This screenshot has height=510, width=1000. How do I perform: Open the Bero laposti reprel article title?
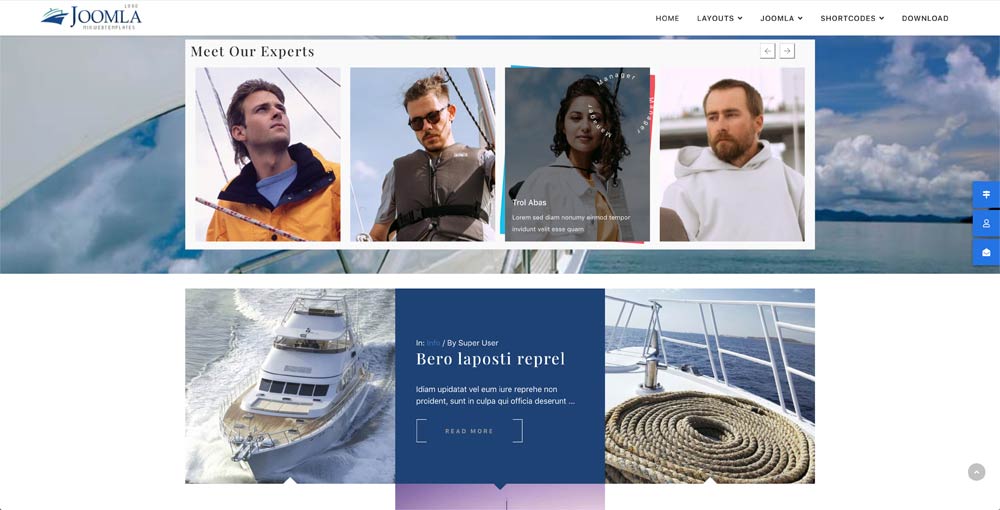click(490, 359)
